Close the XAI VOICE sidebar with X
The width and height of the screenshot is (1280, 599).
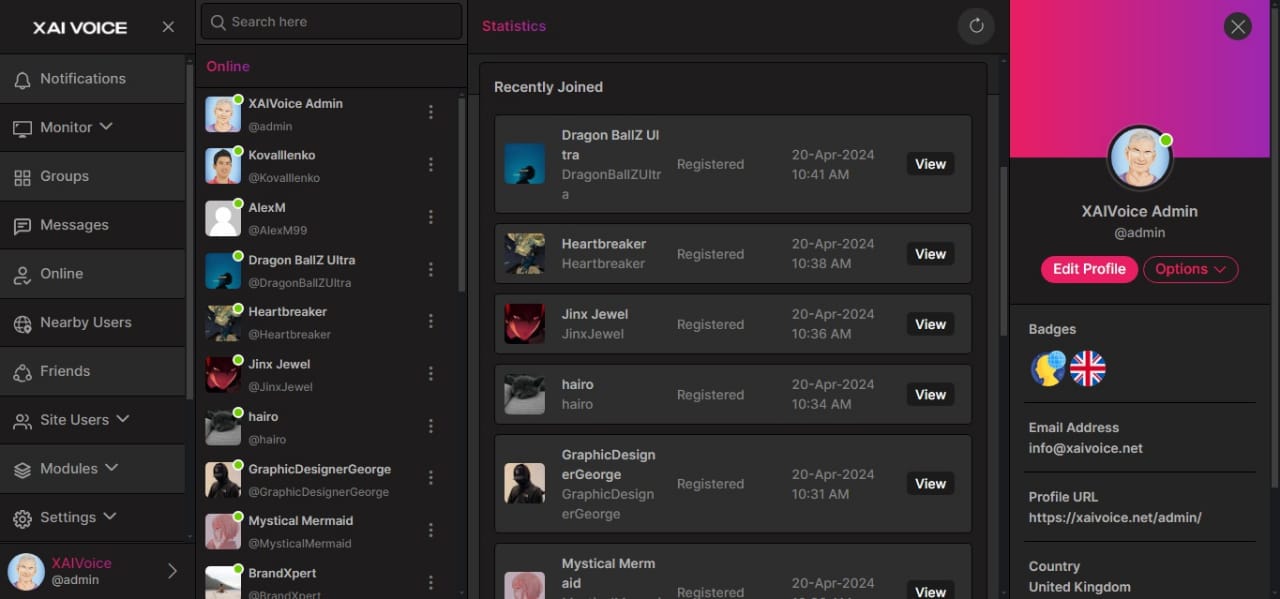coord(168,27)
